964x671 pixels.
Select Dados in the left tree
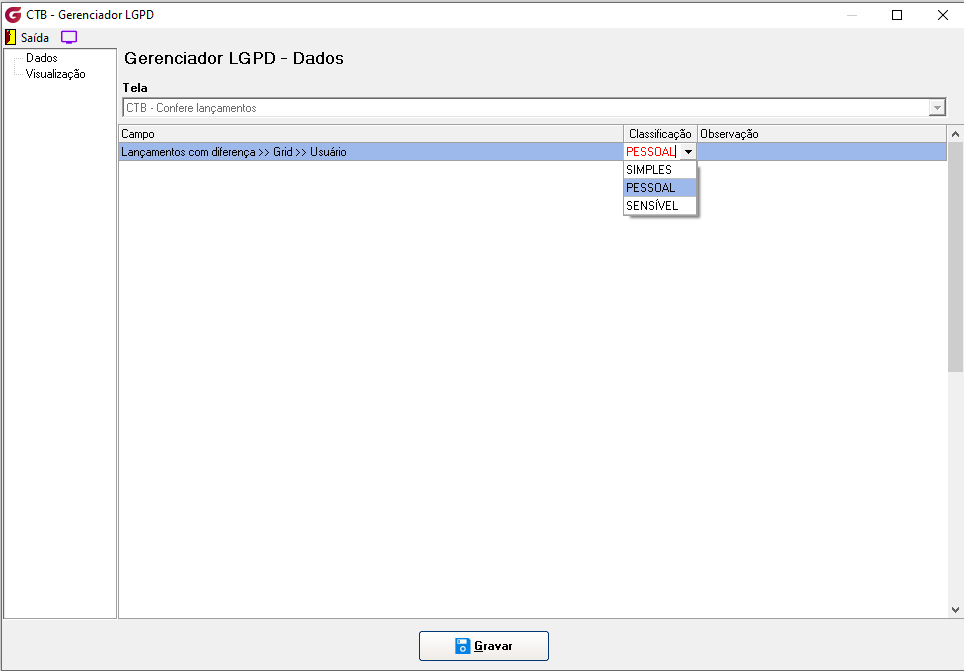pyautogui.click(x=42, y=58)
